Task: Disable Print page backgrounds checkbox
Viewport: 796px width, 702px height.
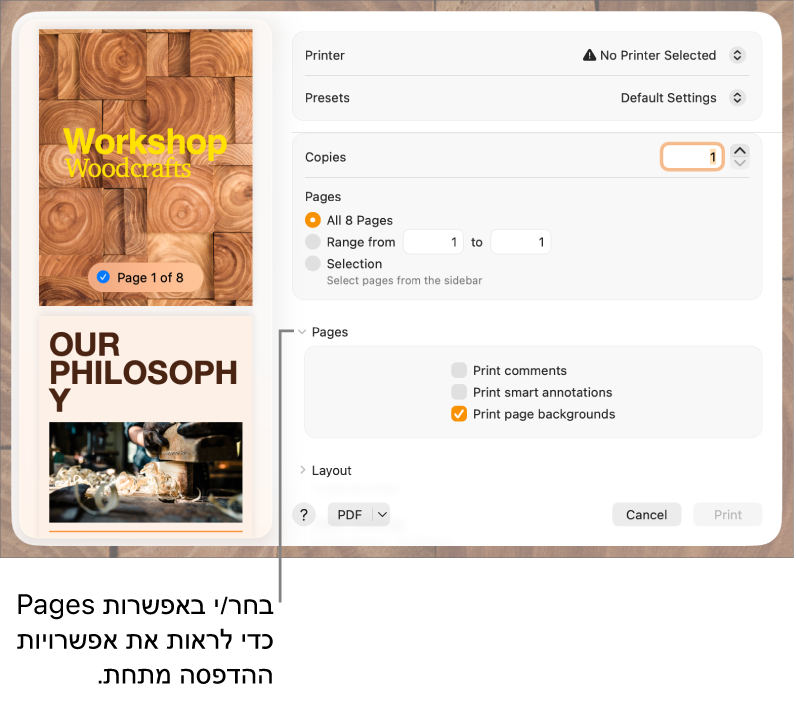Action: 459,414
